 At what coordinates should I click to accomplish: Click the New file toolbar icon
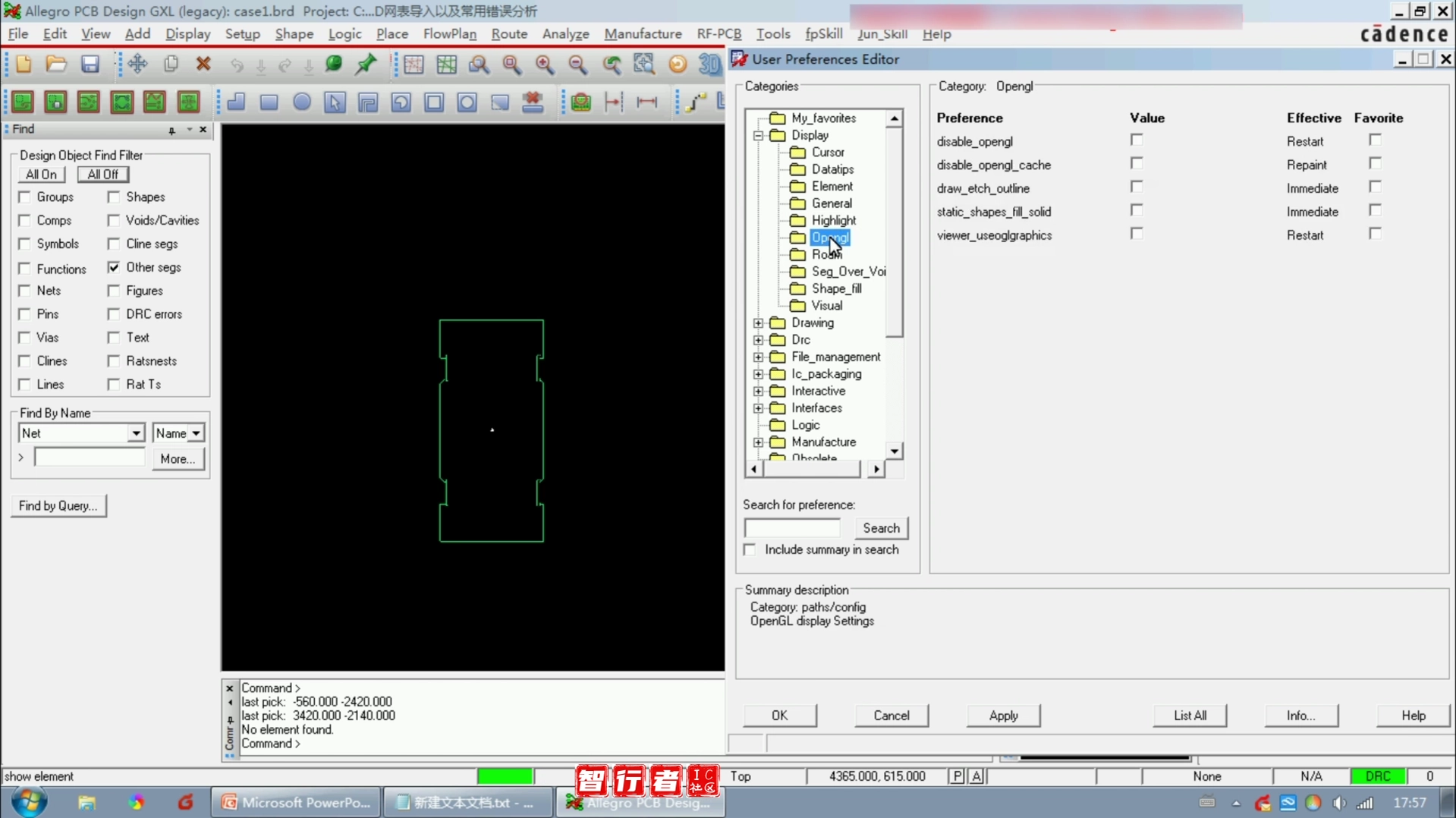[x=24, y=64]
